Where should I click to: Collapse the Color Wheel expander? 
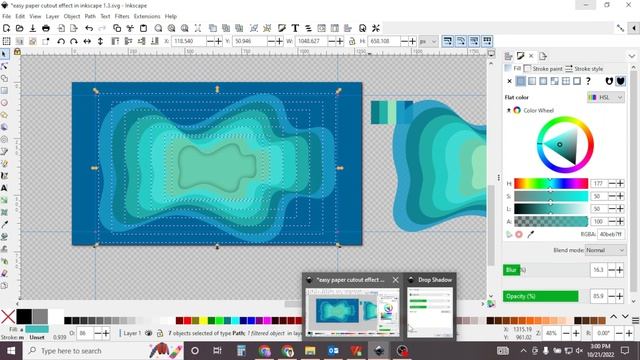[509, 110]
